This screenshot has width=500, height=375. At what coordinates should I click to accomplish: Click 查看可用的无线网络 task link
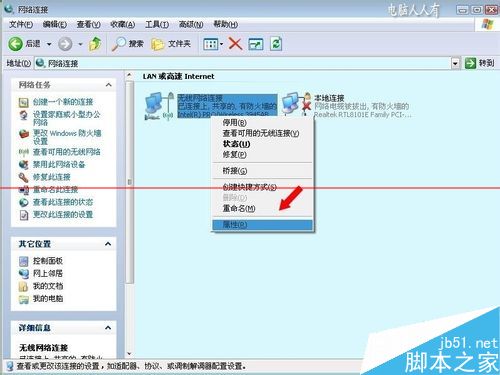pos(66,152)
